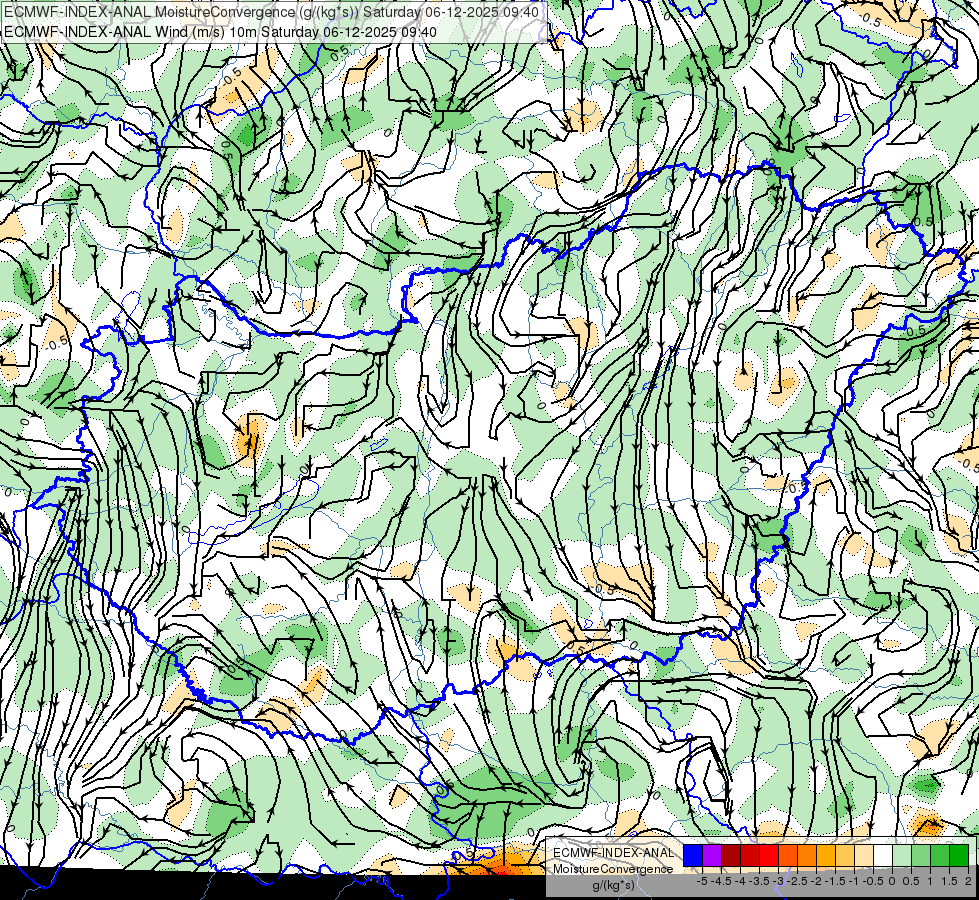Click the MoistureConvergence title line at top
This screenshot has height=900, width=979.
coord(272,12)
